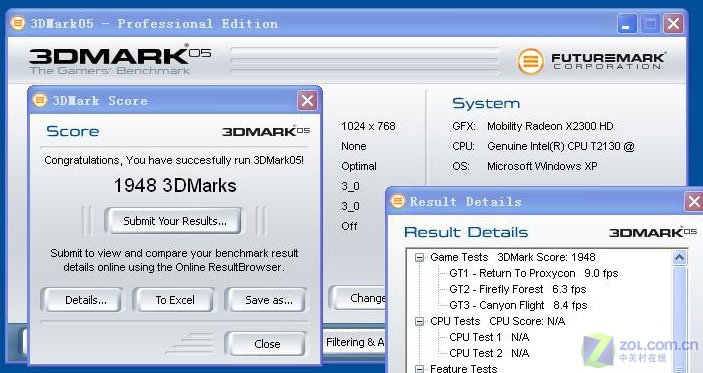This screenshot has width=703, height=373.
Task: Click the Result Details window title icon
Action: [398, 201]
